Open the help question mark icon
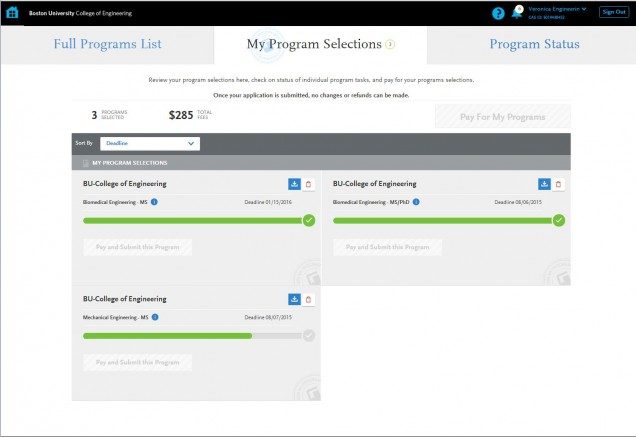The image size is (636, 437). [498, 13]
